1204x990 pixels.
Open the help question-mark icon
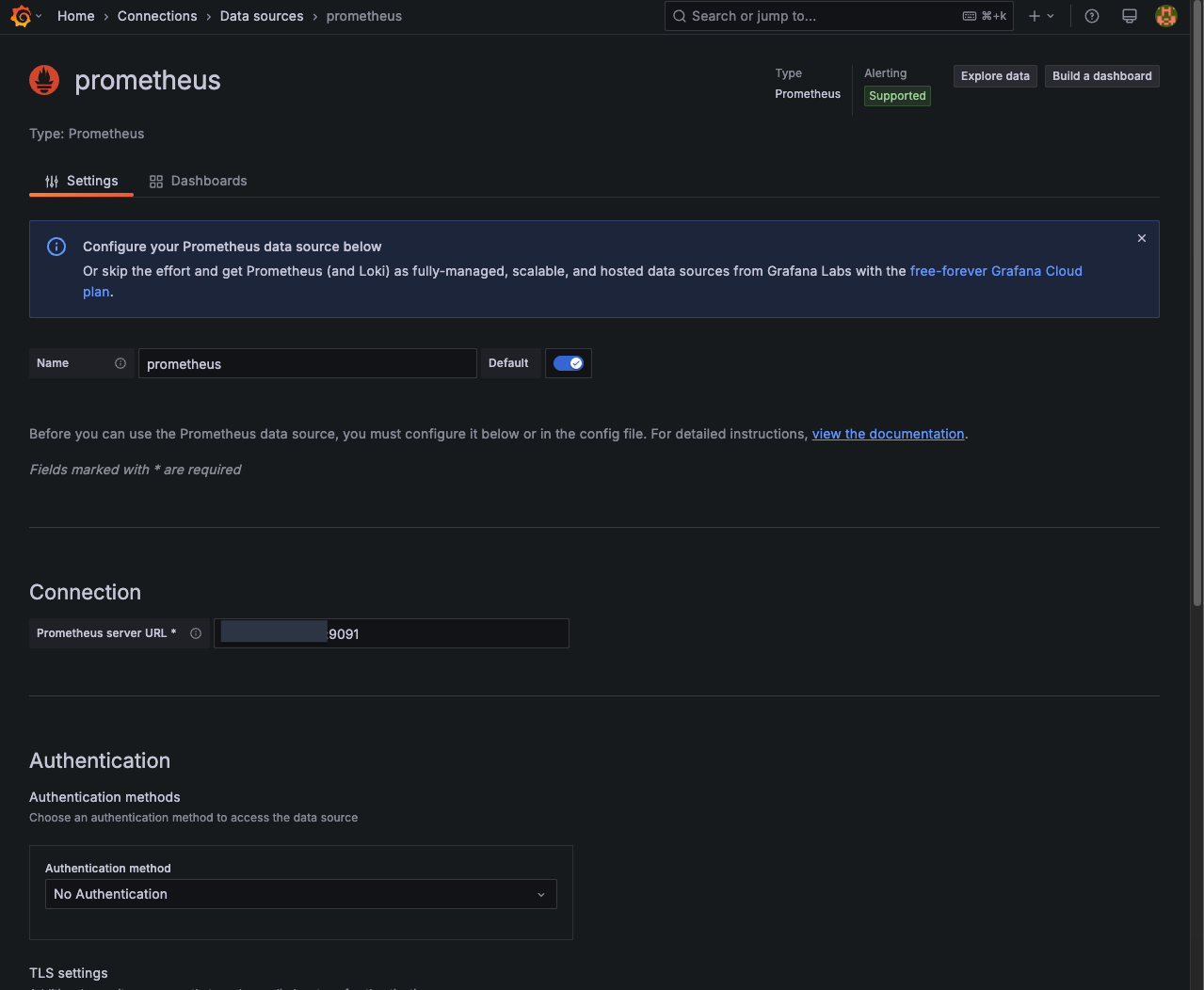1092,16
